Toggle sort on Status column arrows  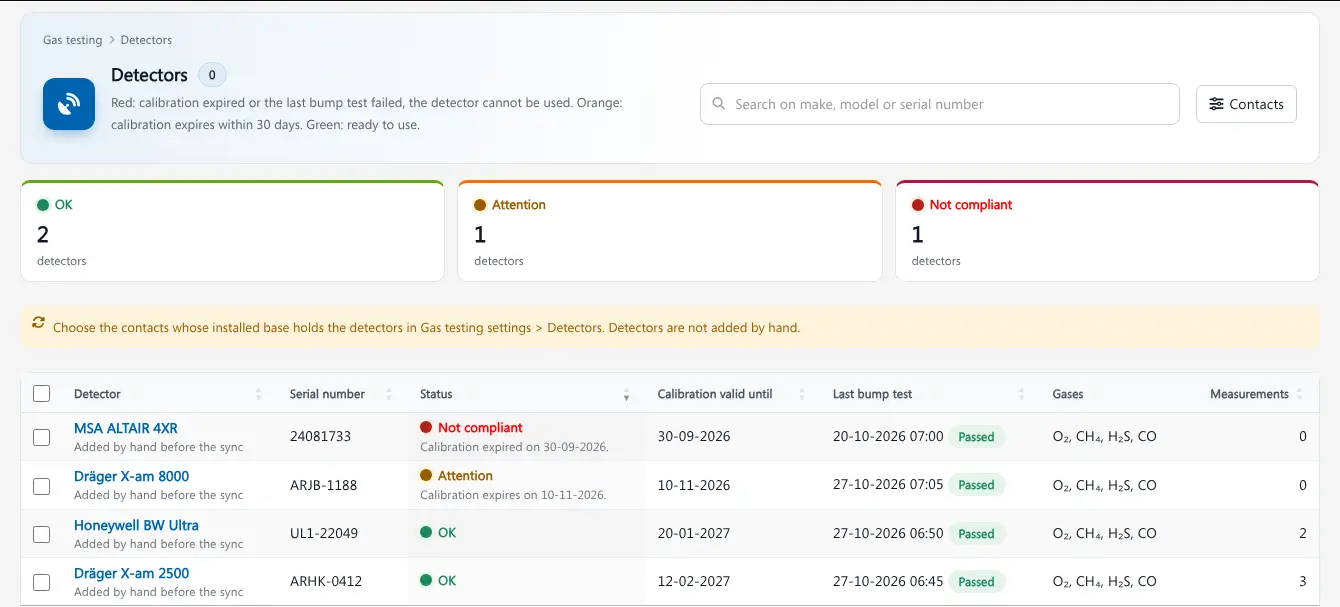pos(627,394)
